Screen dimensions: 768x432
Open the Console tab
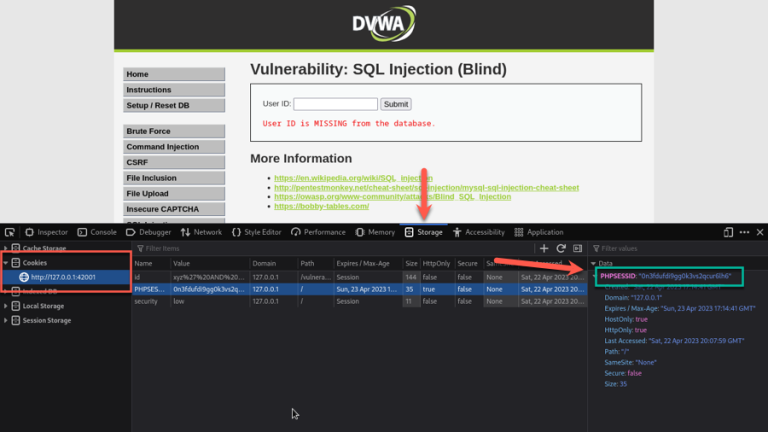coord(97,232)
